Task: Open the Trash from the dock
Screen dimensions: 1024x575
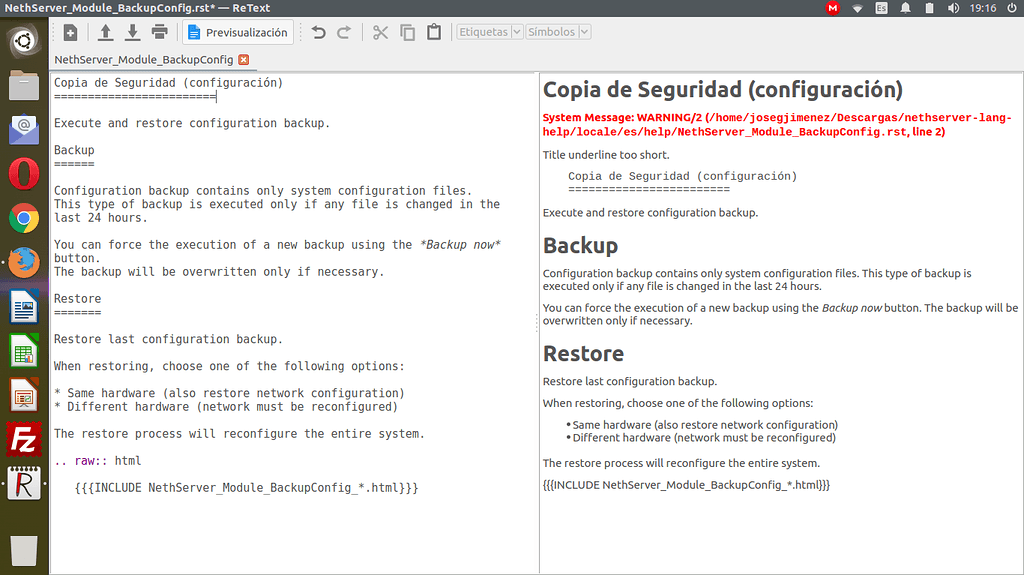Action: 24,551
